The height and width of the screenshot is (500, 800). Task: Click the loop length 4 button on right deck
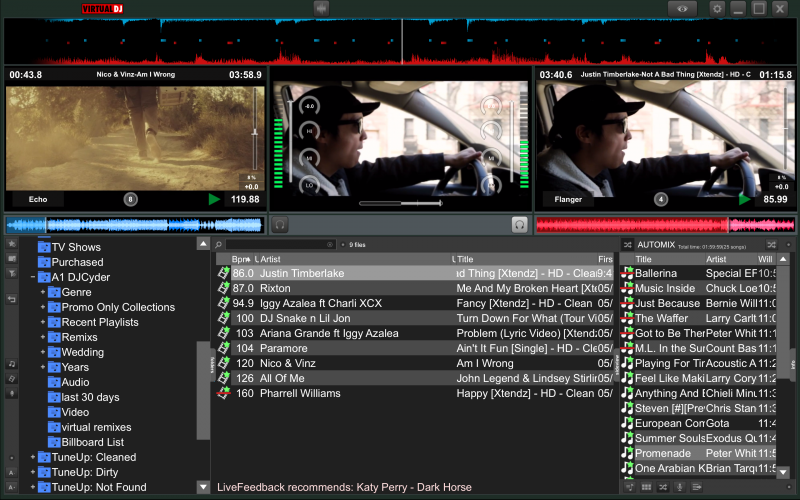pos(661,199)
